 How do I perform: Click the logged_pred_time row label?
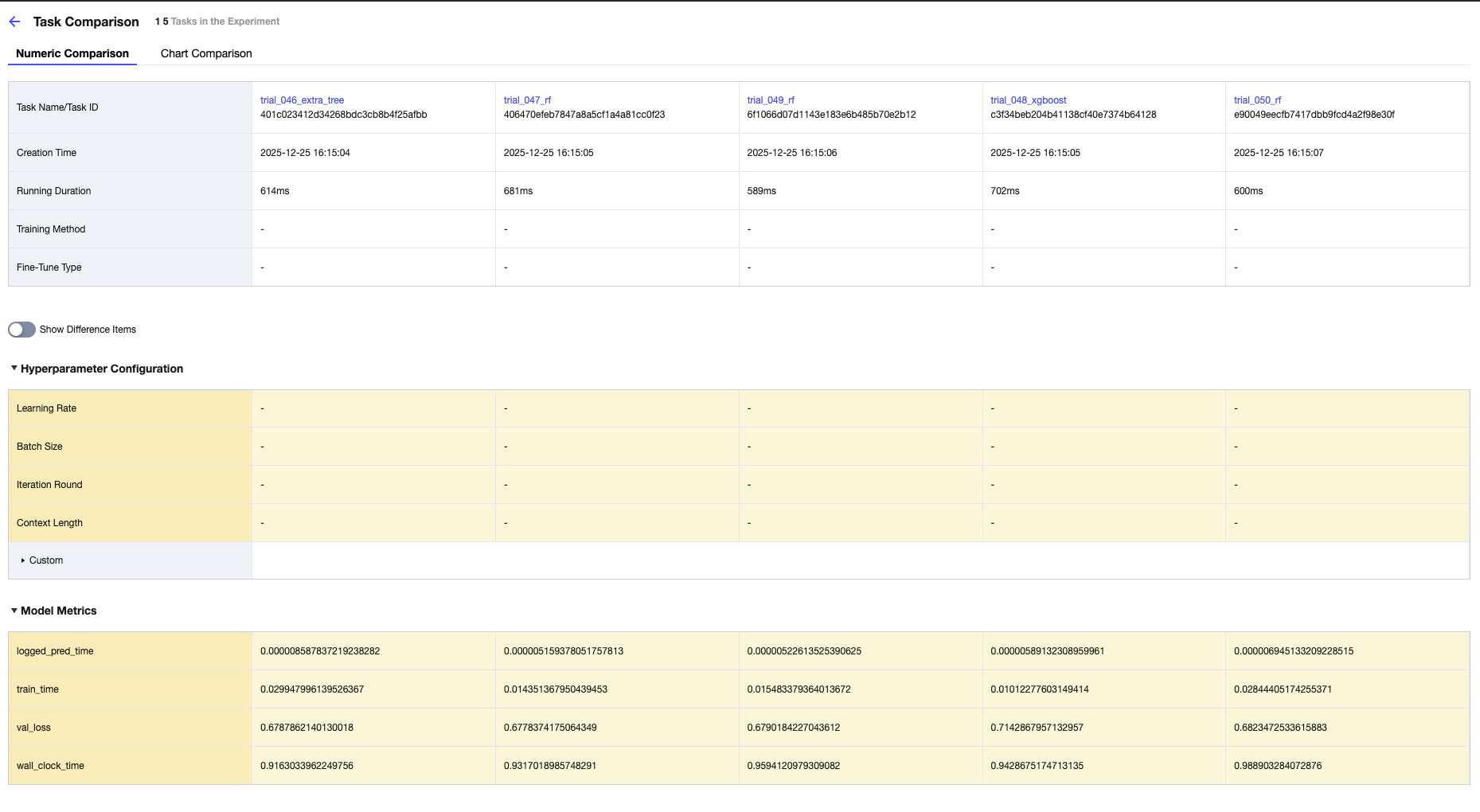coord(55,651)
